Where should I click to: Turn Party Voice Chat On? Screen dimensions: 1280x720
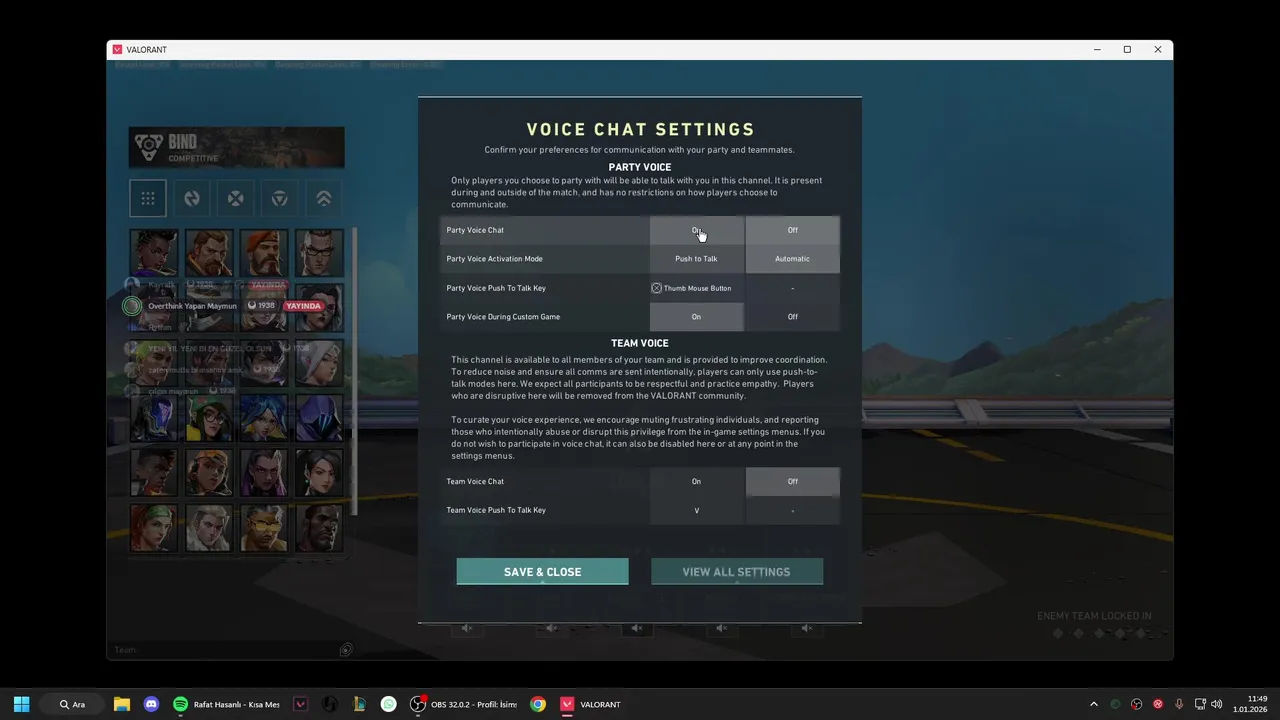[697, 230]
